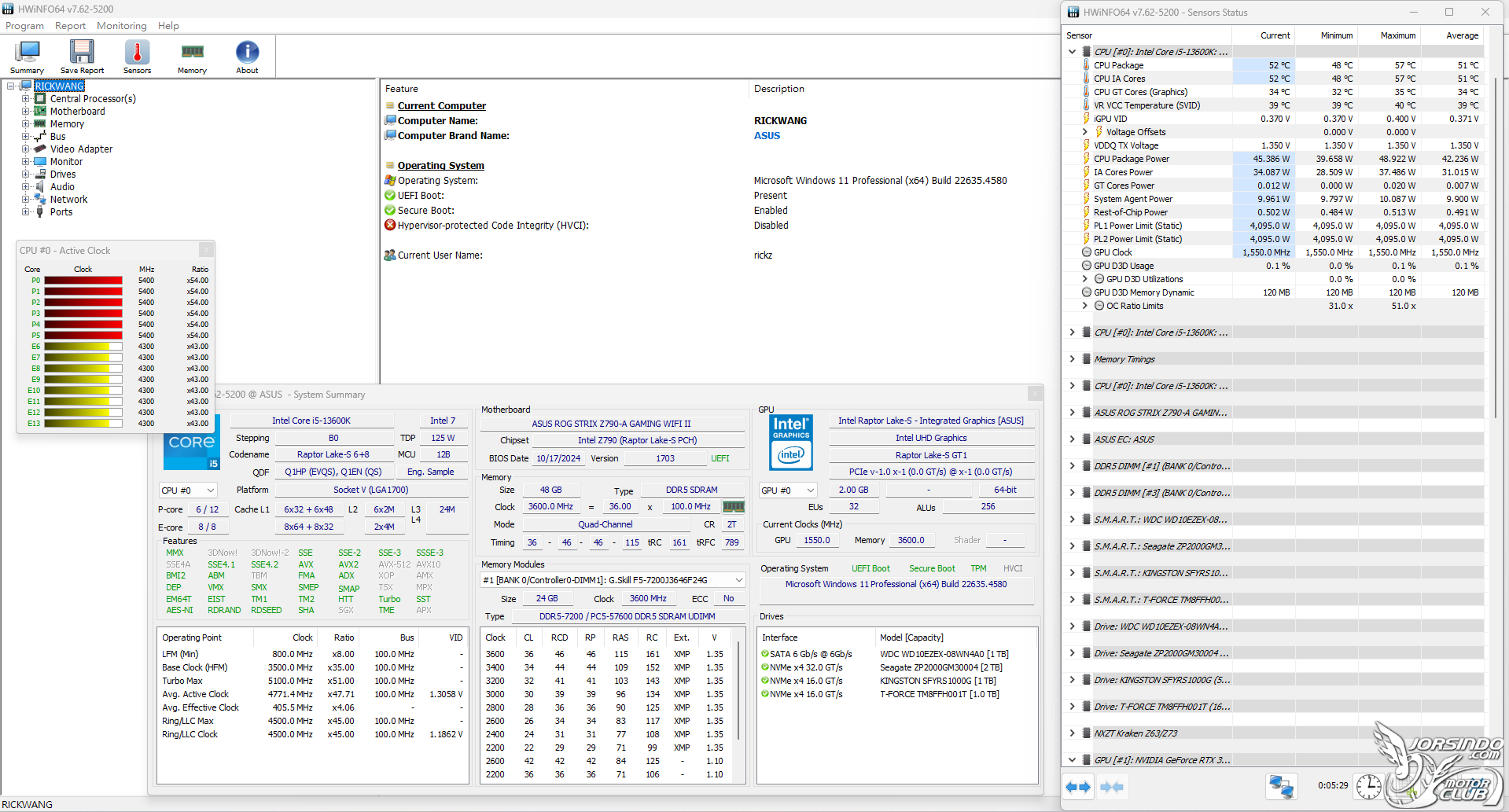The image size is (1509, 812).
Task: Click the ASUS brand name link
Action: click(x=767, y=136)
